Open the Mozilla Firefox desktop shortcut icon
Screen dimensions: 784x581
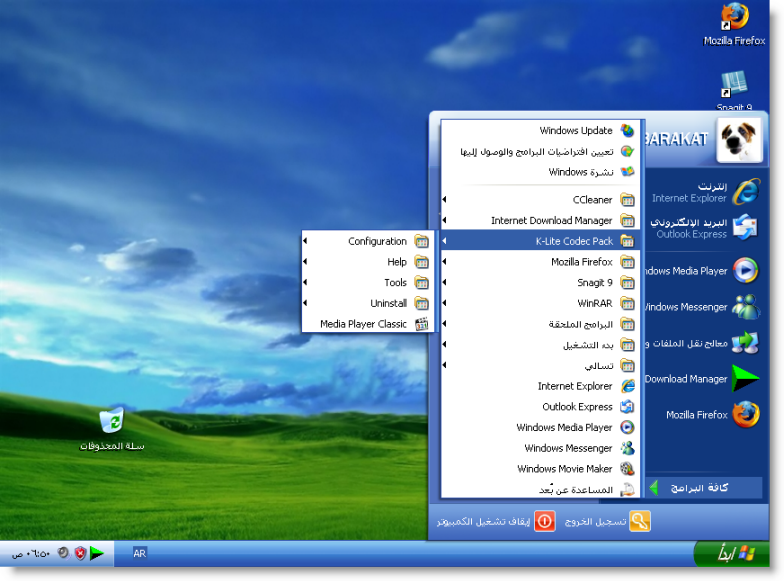coord(734,24)
